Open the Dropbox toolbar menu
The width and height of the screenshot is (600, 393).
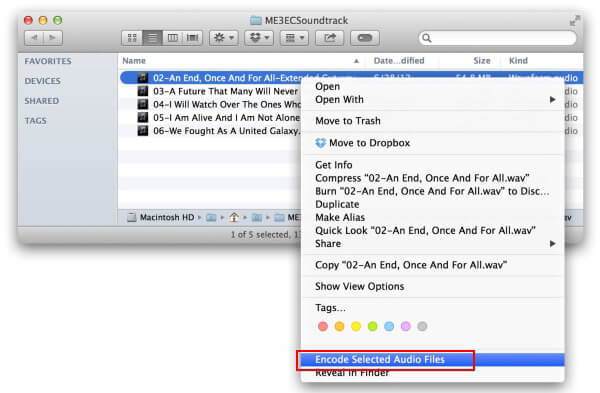[x=259, y=38]
